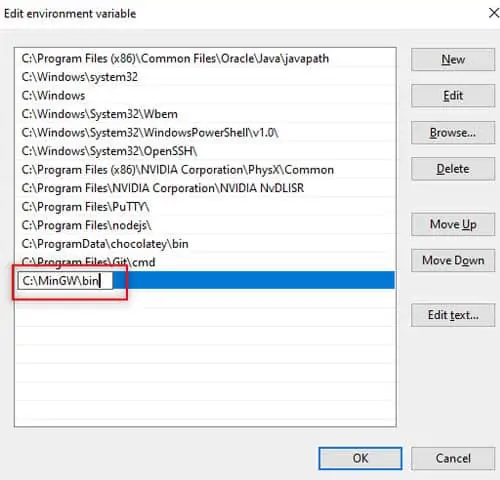
Task: Select the C:\Windows\system32 entry
Action: pos(205,77)
